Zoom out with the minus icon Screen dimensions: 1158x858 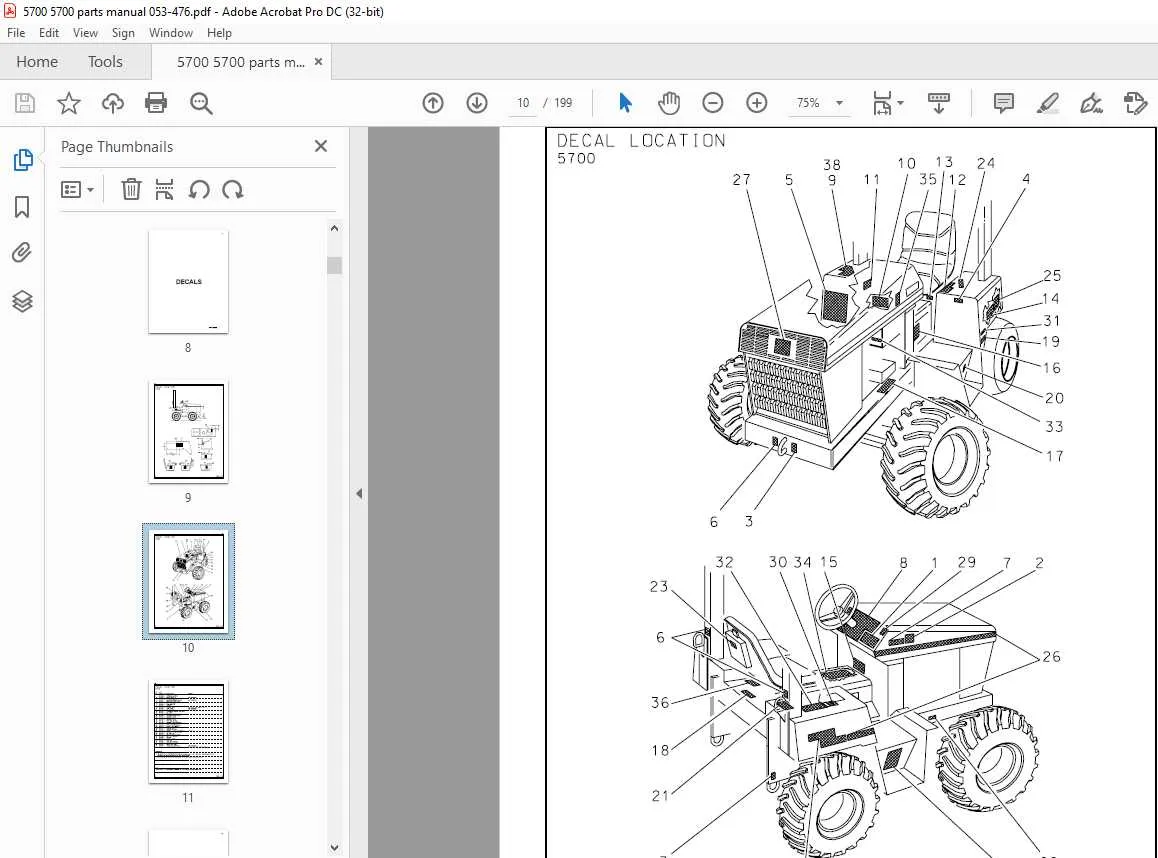pos(713,103)
